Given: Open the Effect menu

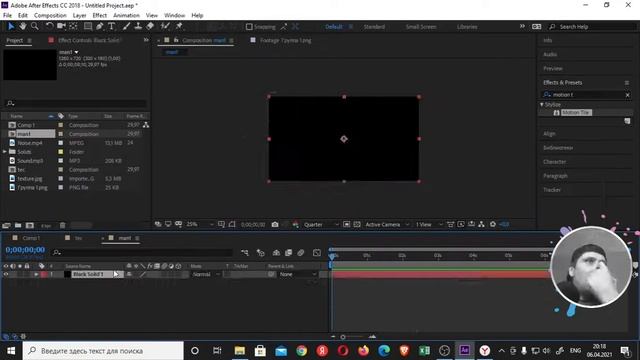Looking at the screenshot, I should tap(100, 16).
